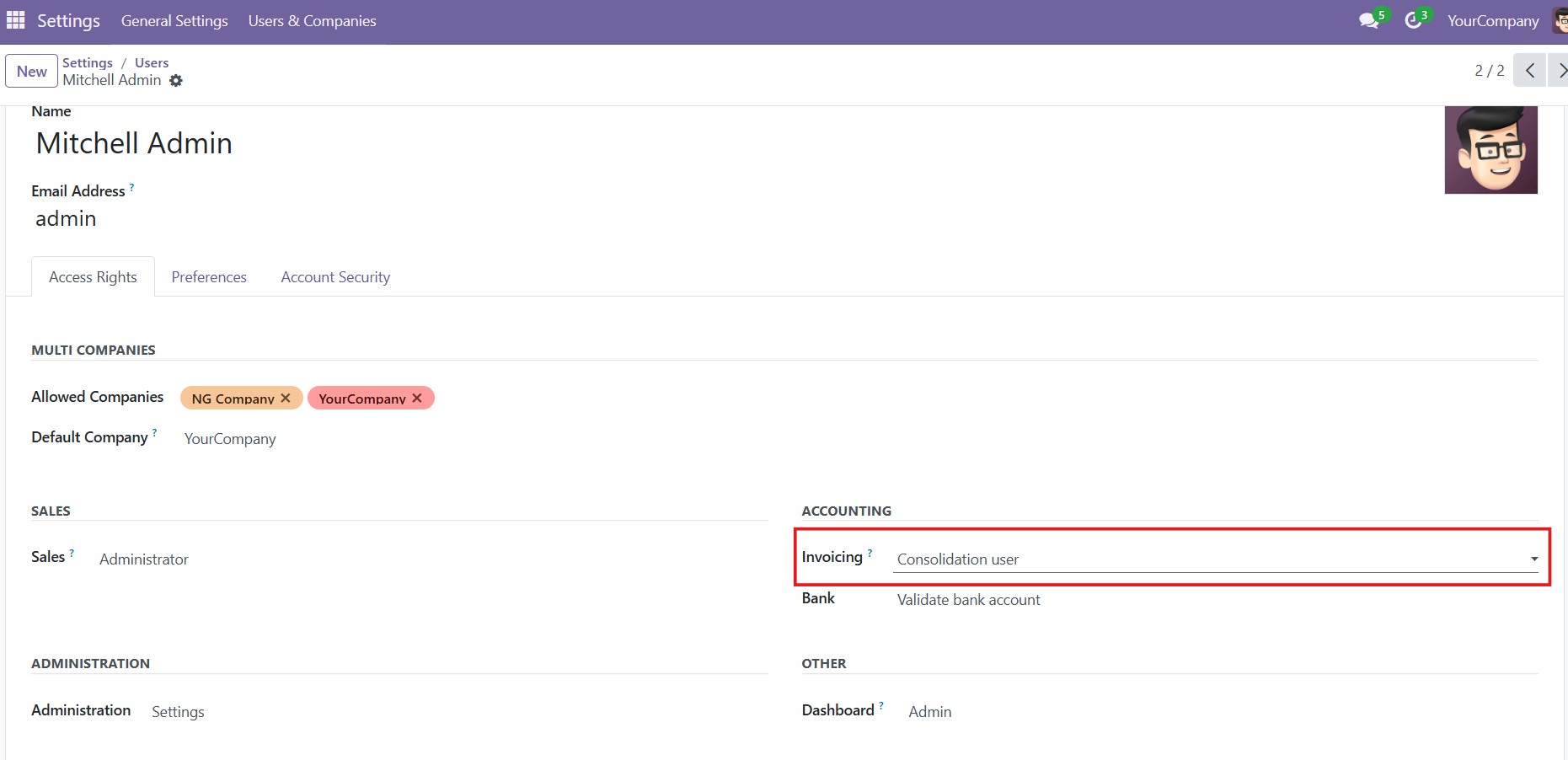
Task: Open the activities clock icon
Action: [x=1413, y=21]
